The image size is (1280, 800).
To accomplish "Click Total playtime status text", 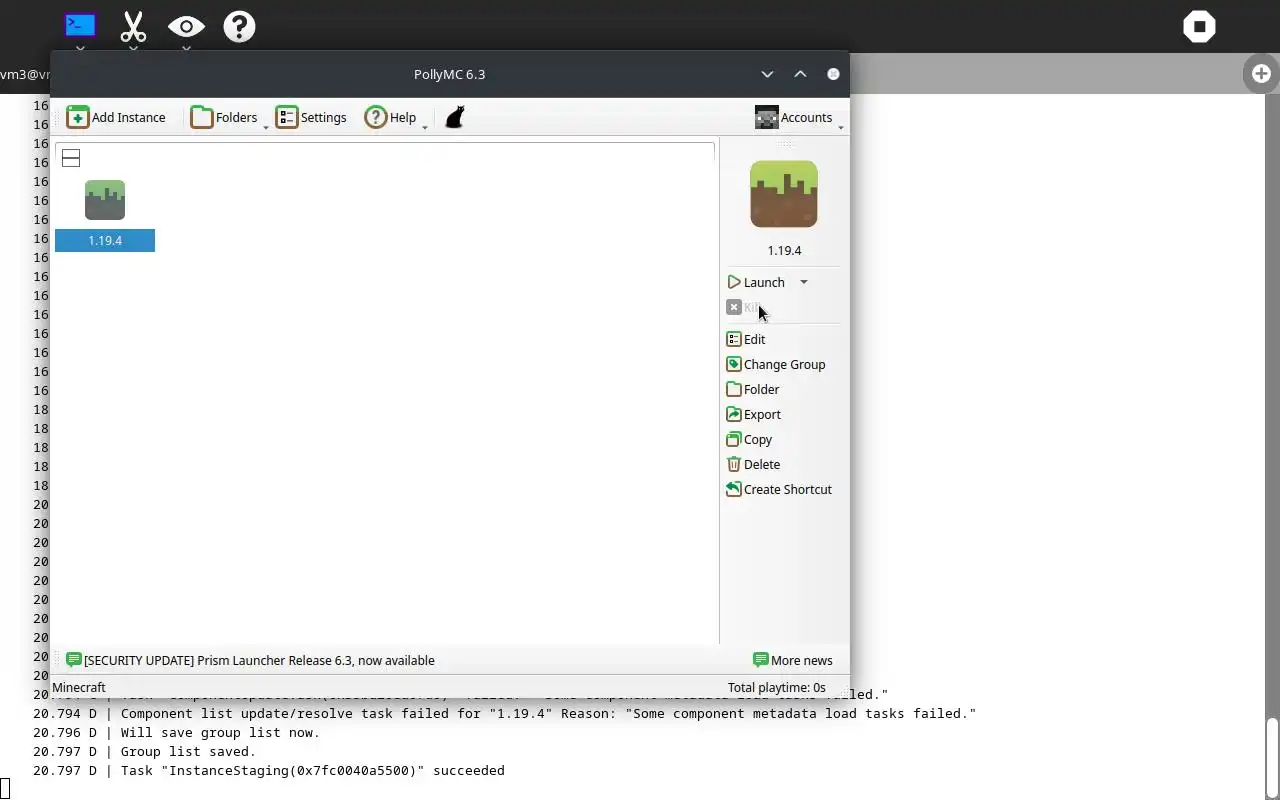I will (777, 687).
